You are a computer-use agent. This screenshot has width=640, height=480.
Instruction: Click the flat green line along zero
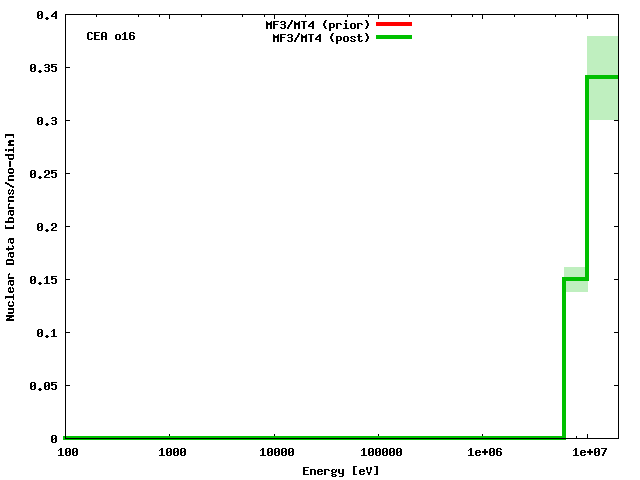click(300, 437)
